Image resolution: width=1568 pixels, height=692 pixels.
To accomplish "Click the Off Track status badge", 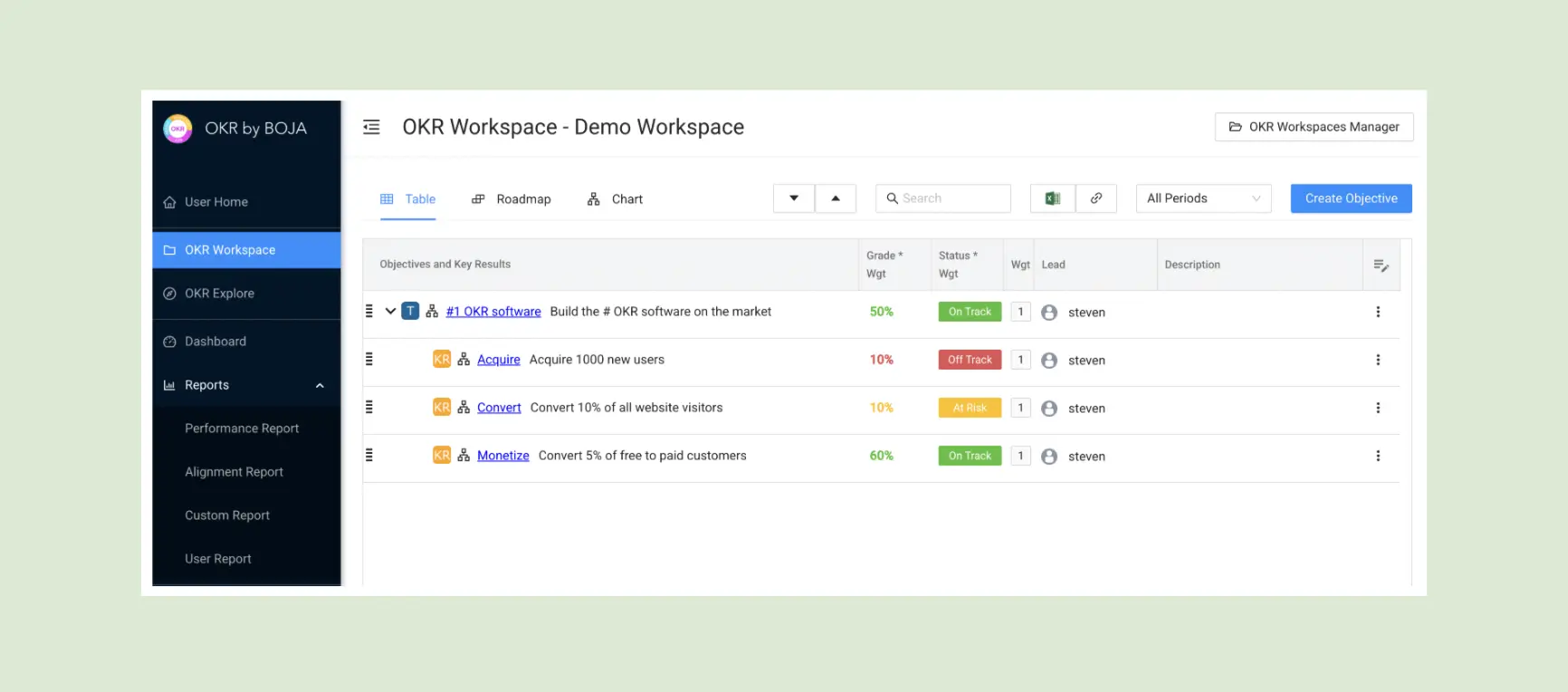I will [x=970, y=360].
